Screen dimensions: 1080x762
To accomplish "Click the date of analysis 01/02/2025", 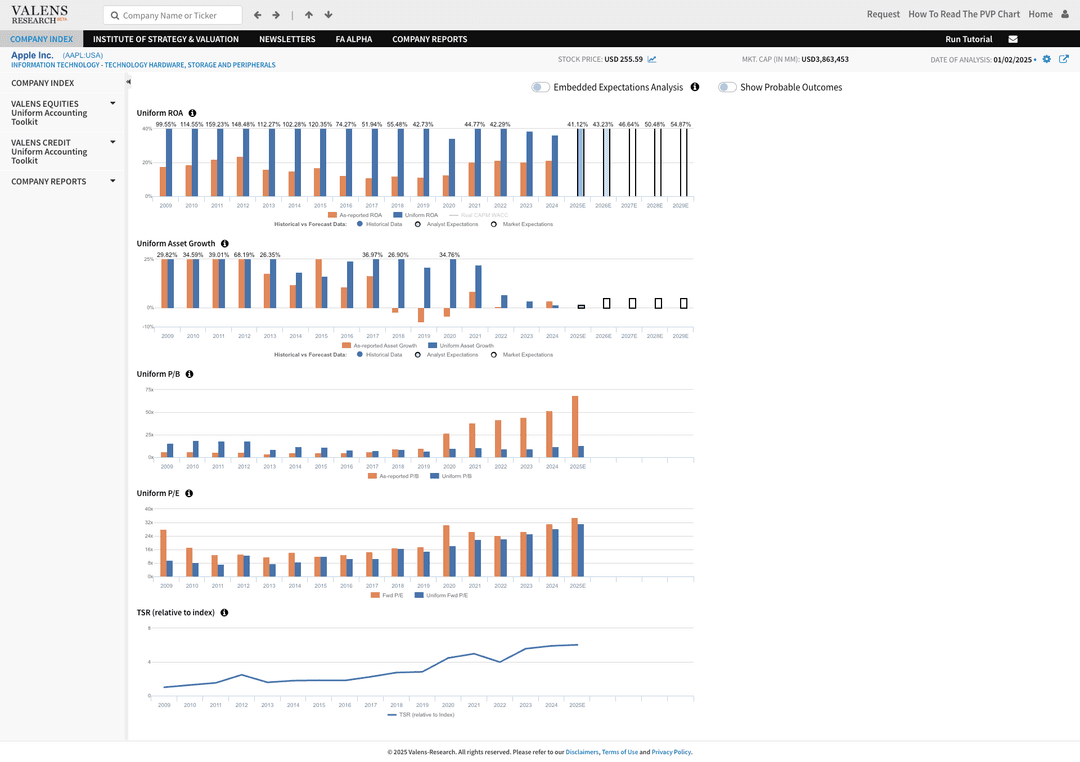I will 1012,60.
